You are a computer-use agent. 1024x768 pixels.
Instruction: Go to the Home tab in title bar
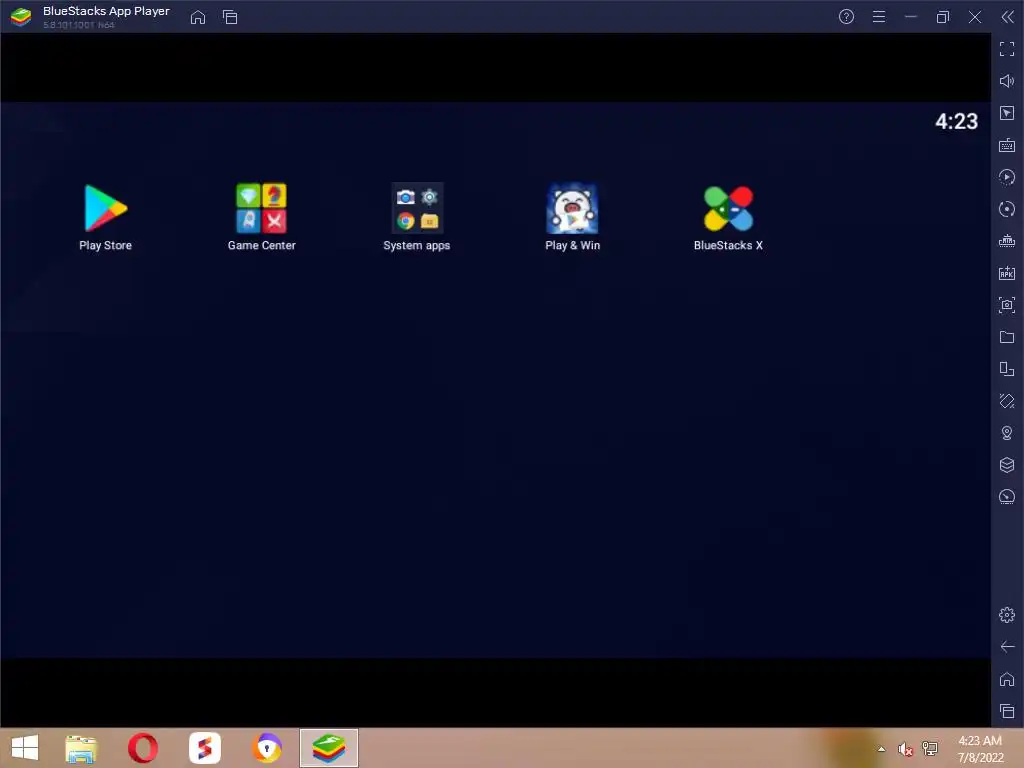[x=198, y=17]
